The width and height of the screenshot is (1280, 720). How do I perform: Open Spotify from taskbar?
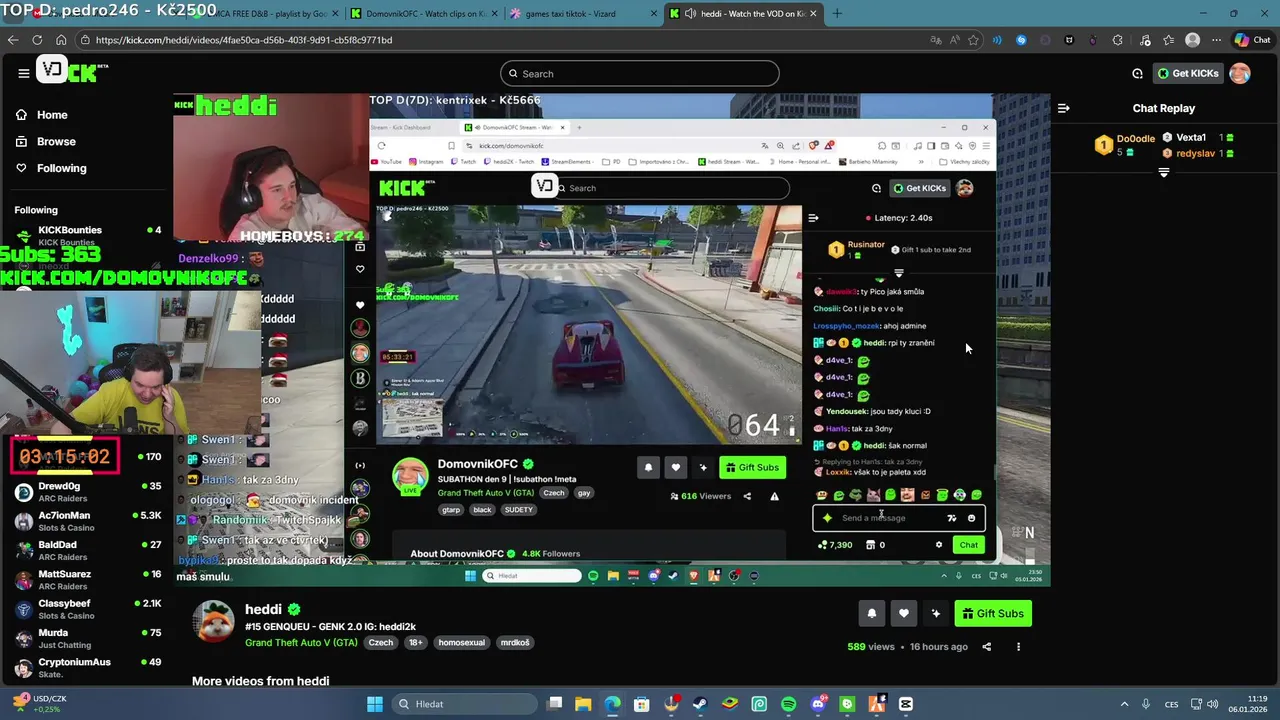[x=788, y=704]
